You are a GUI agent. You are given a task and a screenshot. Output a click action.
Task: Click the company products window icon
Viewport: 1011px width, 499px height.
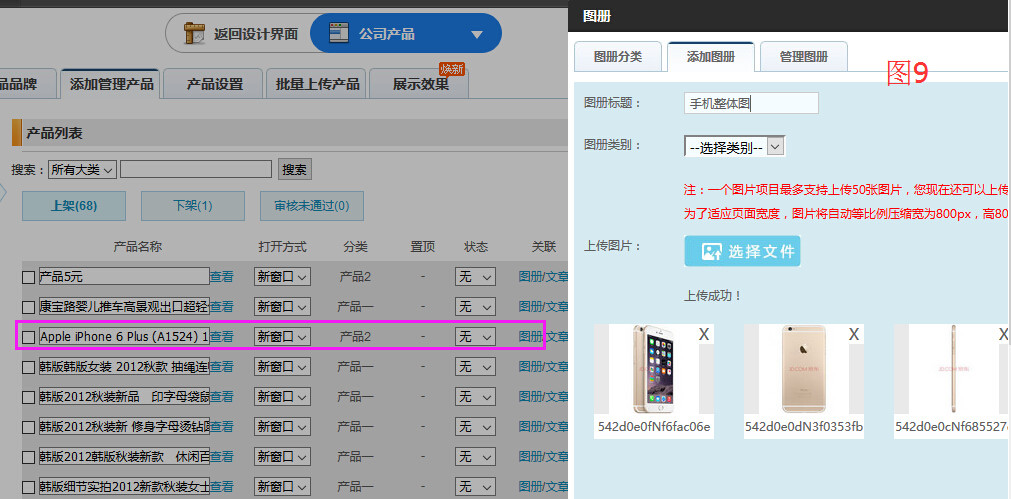tap(337, 34)
